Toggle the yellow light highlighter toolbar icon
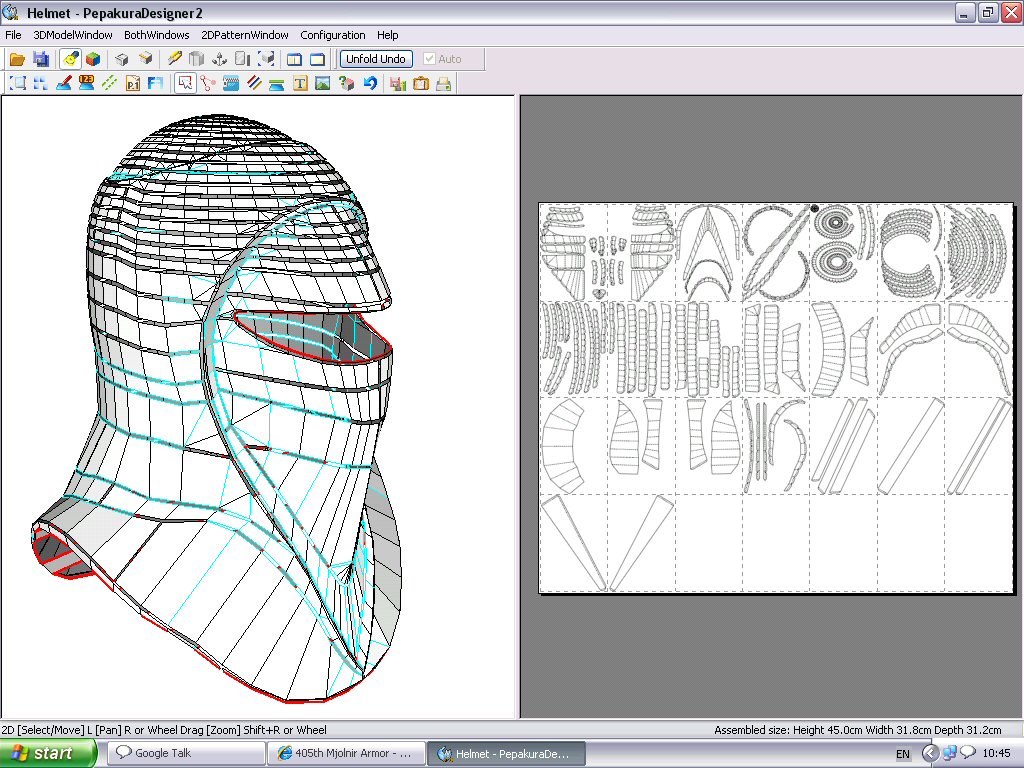Screen dimensions: 1024x768 (71, 59)
